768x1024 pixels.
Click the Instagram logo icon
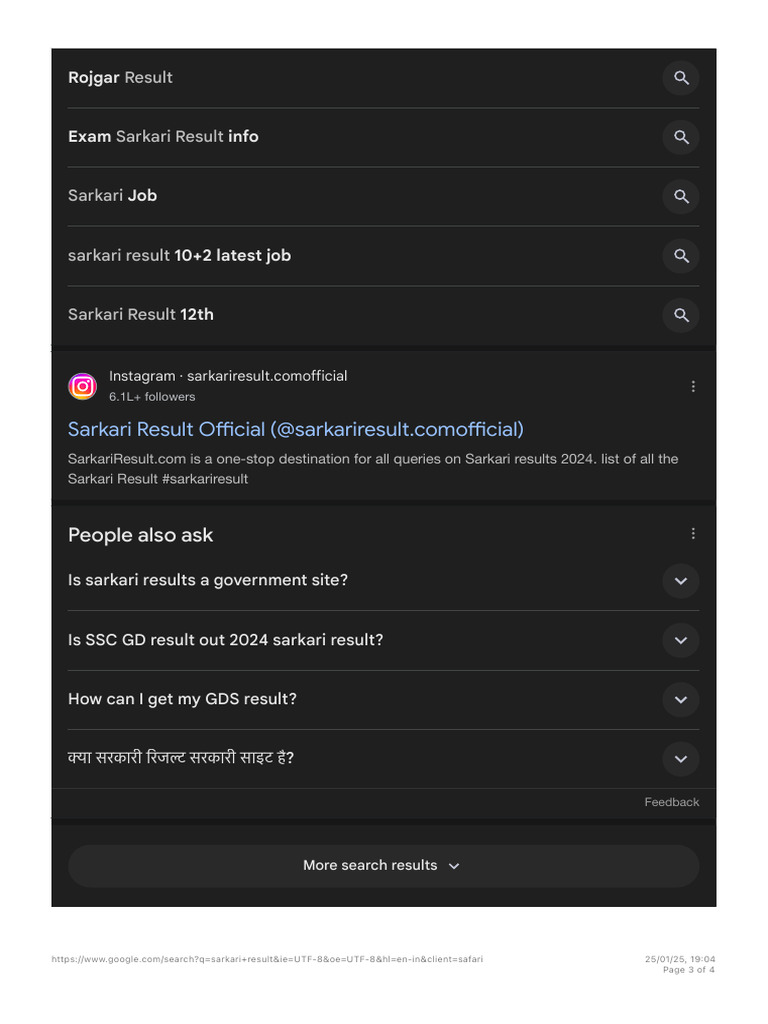tap(82, 386)
